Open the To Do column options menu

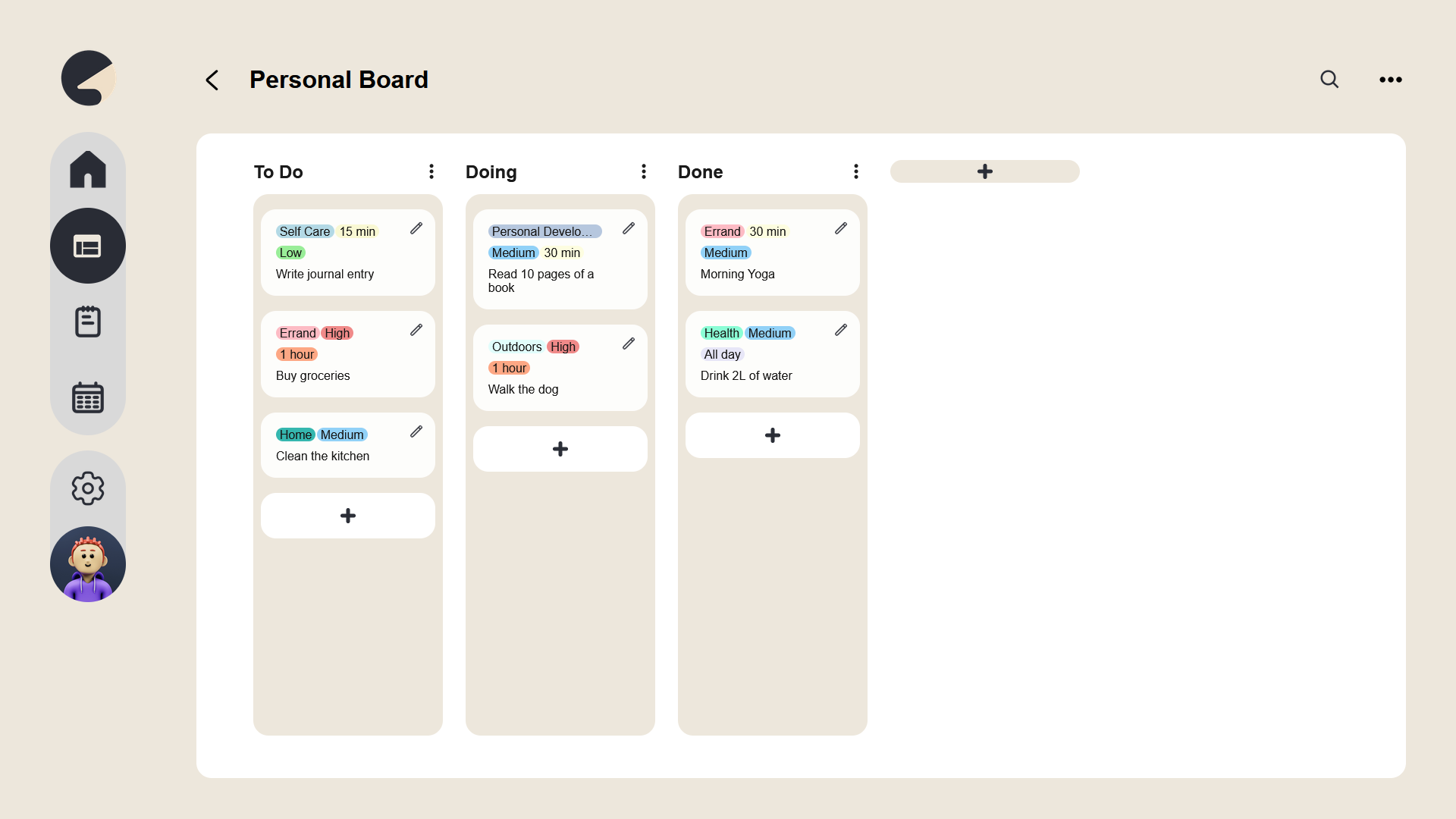(x=431, y=171)
